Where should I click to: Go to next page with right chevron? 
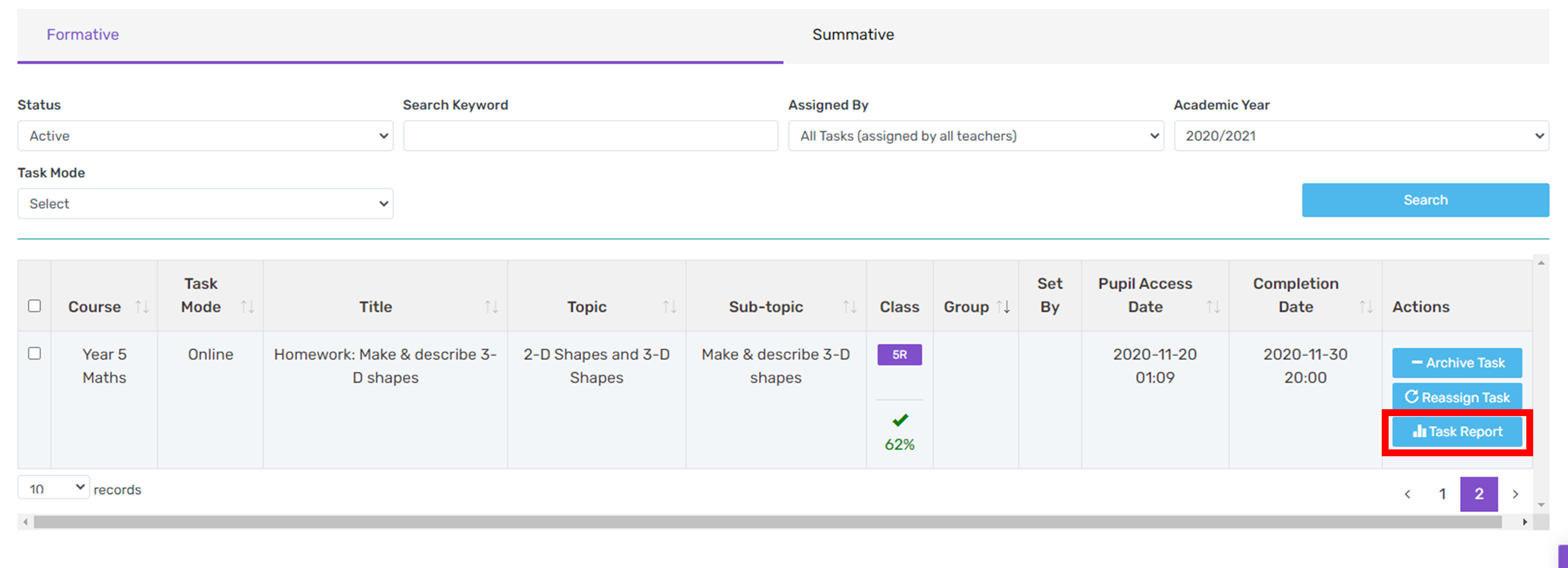(x=1515, y=494)
